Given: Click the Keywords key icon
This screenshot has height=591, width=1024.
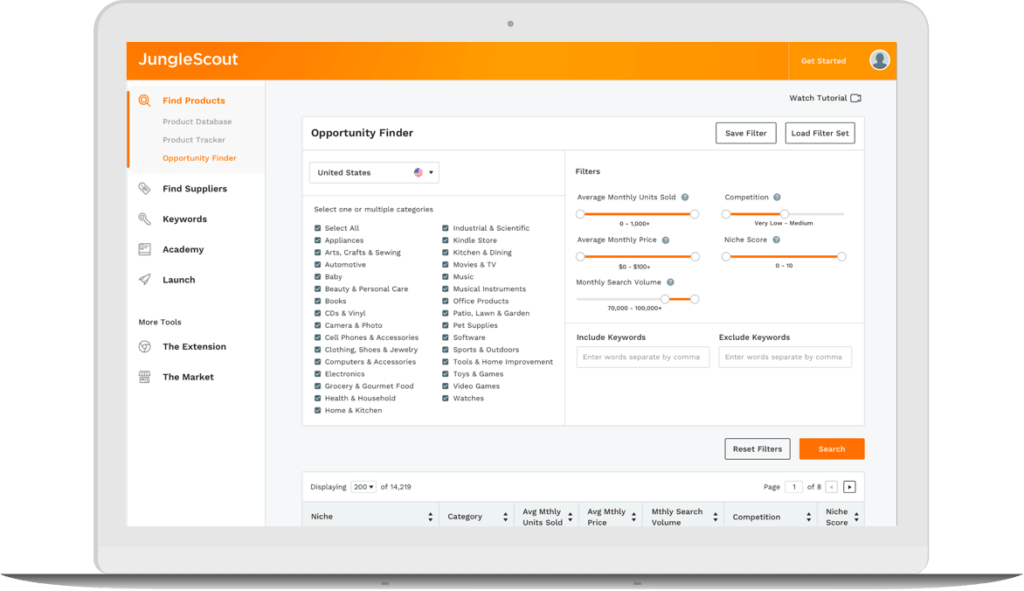Looking at the screenshot, I should (x=144, y=219).
